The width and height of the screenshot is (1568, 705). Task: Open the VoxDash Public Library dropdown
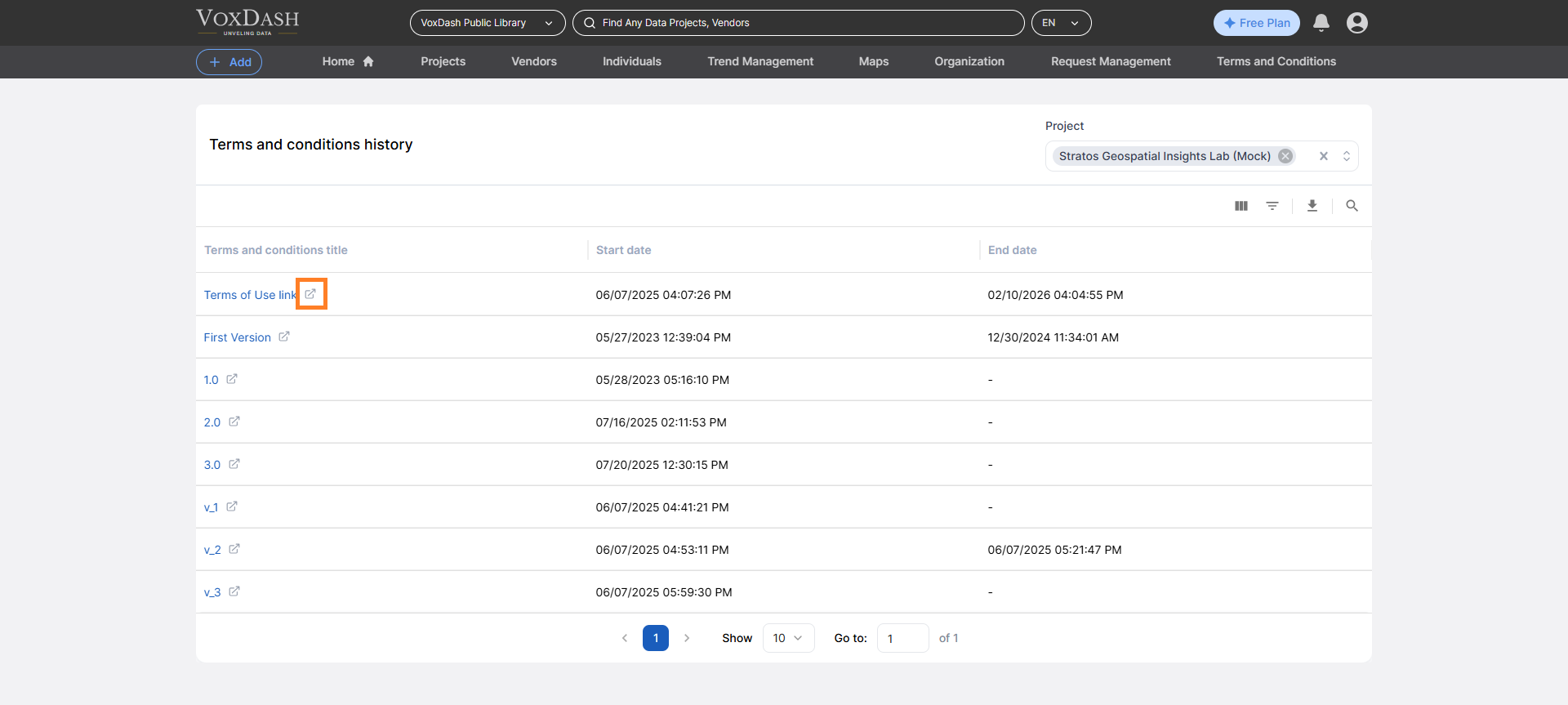tap(488, 23)
